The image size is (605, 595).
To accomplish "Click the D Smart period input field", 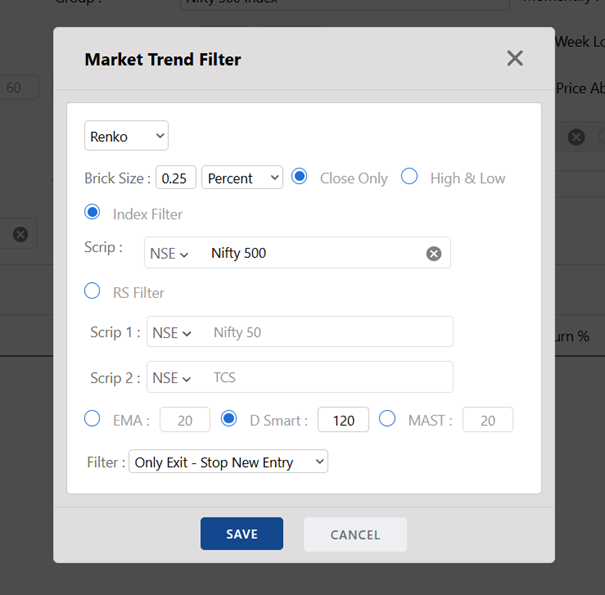I will coord(343,420).
